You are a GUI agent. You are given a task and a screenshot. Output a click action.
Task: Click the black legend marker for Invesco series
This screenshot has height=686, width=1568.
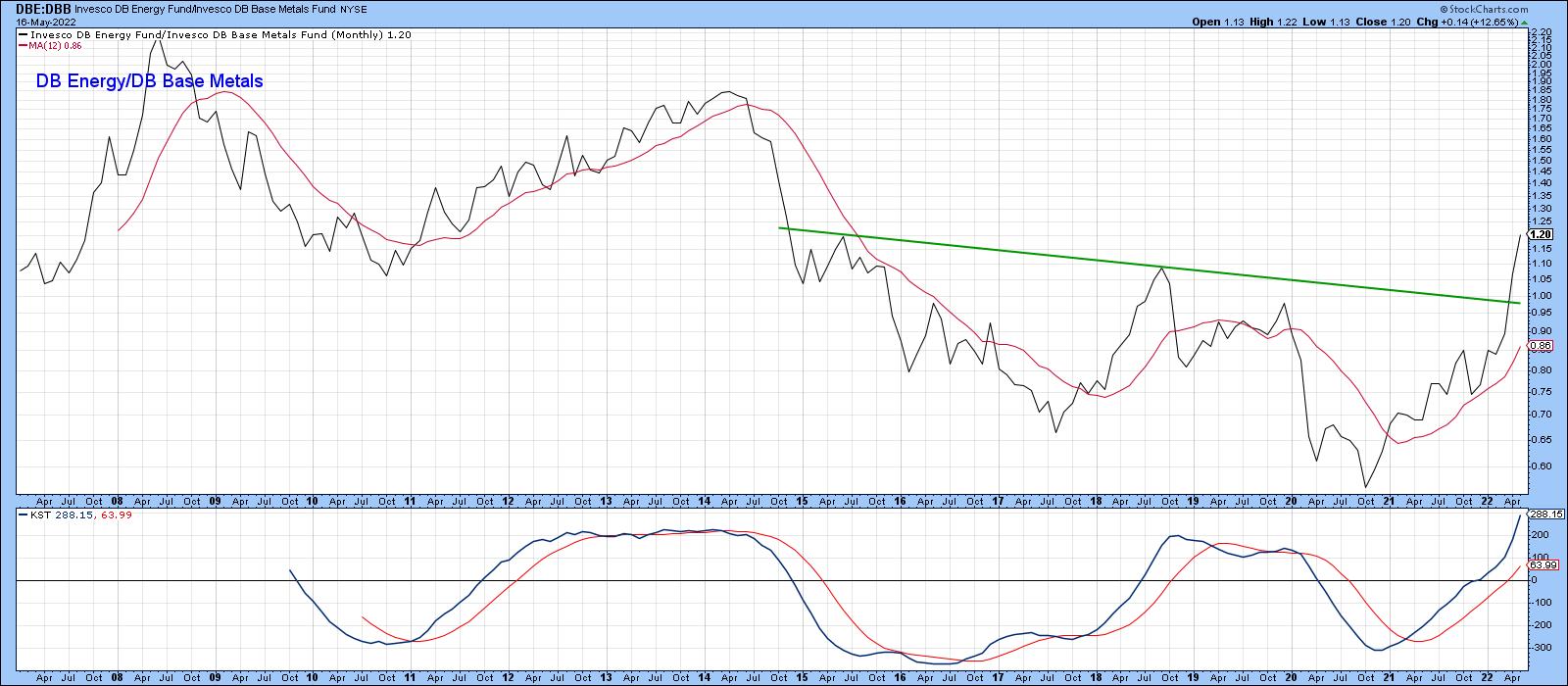coord(23,33)
